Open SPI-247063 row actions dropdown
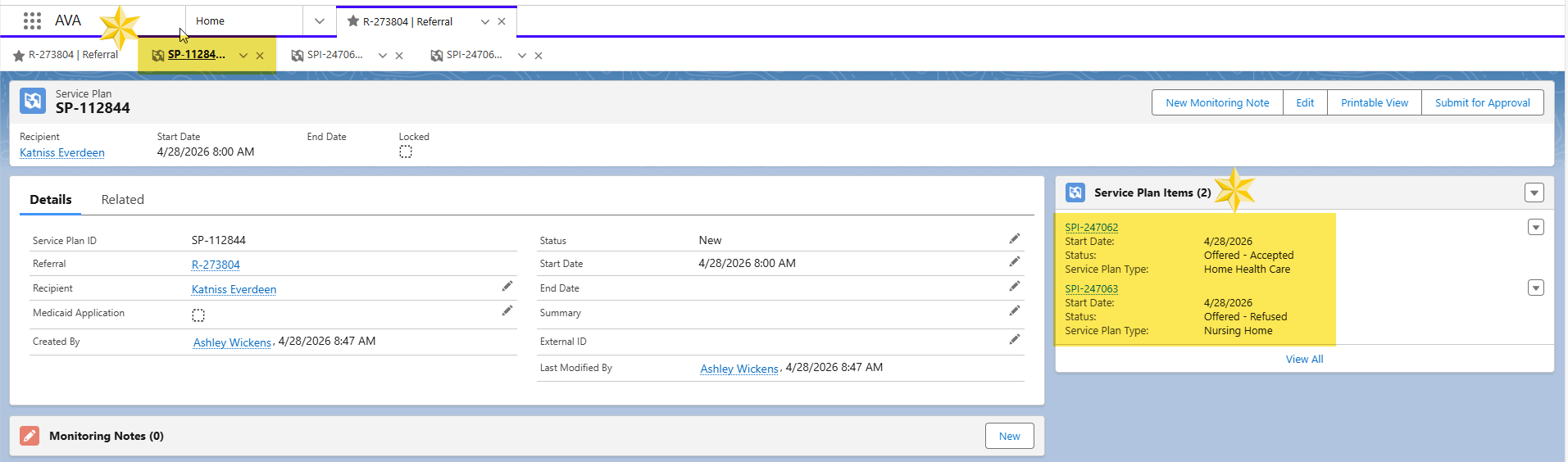 1536,288
